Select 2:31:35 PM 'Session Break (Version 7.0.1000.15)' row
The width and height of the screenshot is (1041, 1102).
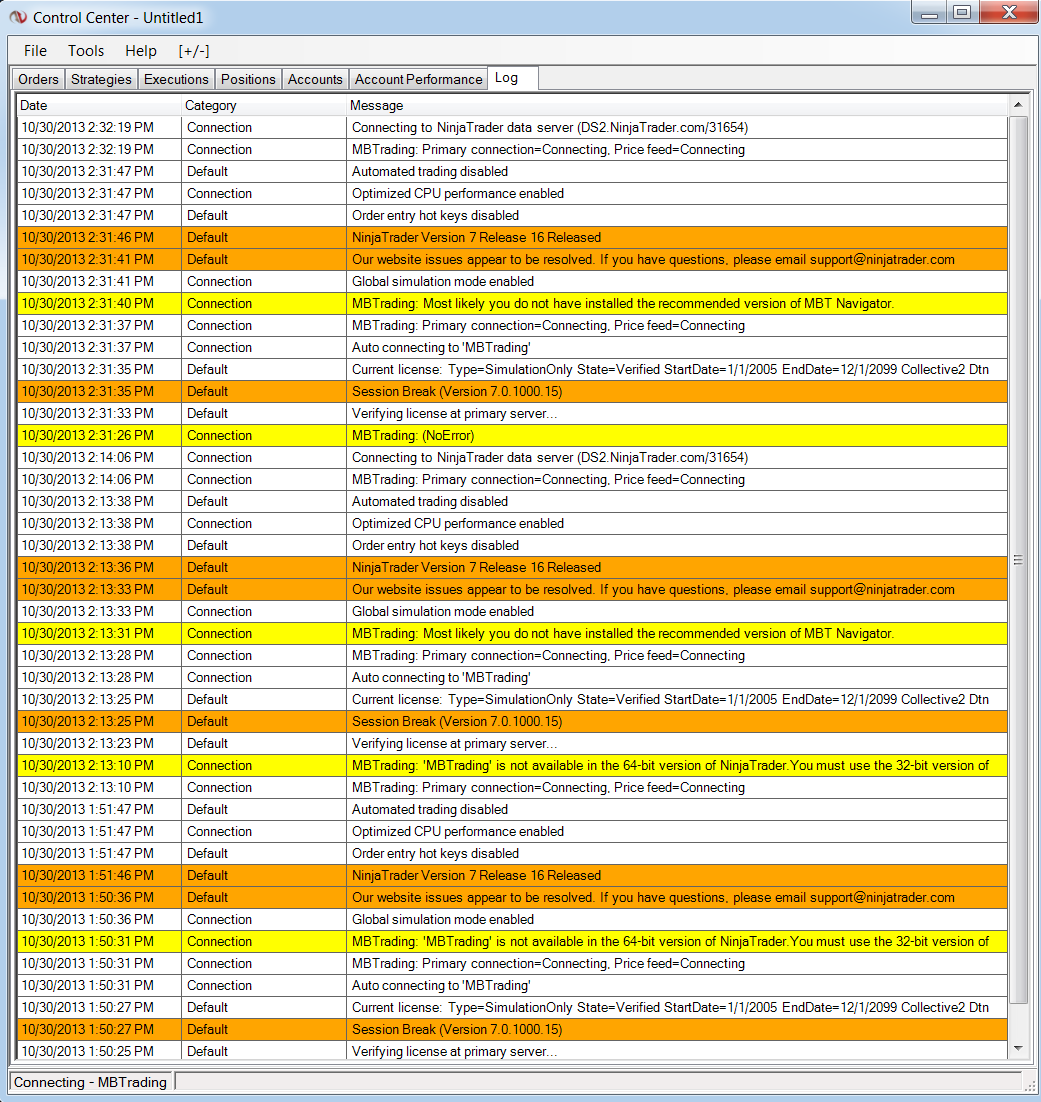(x=512, y=391)
